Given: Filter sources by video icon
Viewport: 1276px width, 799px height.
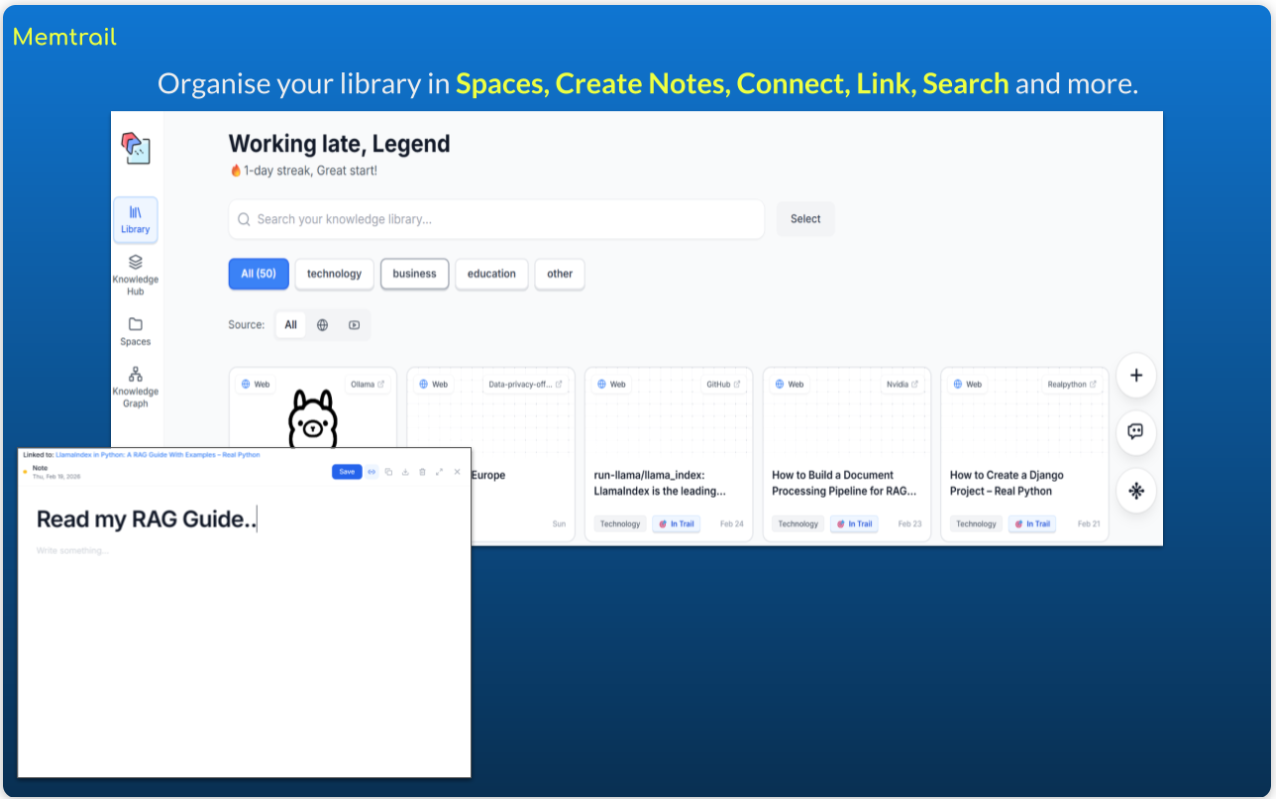Looking at the screenshot, I should point(354,325).
